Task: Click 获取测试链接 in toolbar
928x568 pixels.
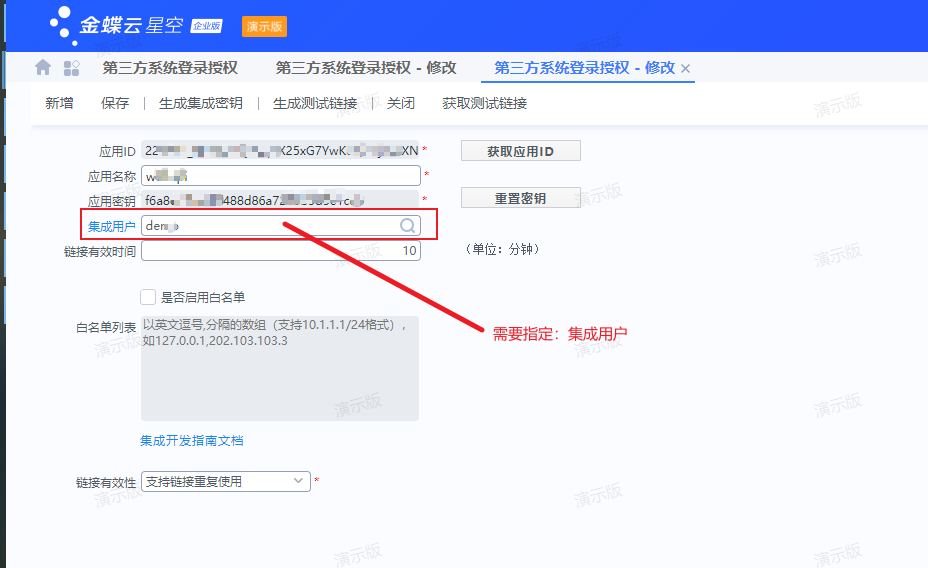Action: [x=484, y=103]
